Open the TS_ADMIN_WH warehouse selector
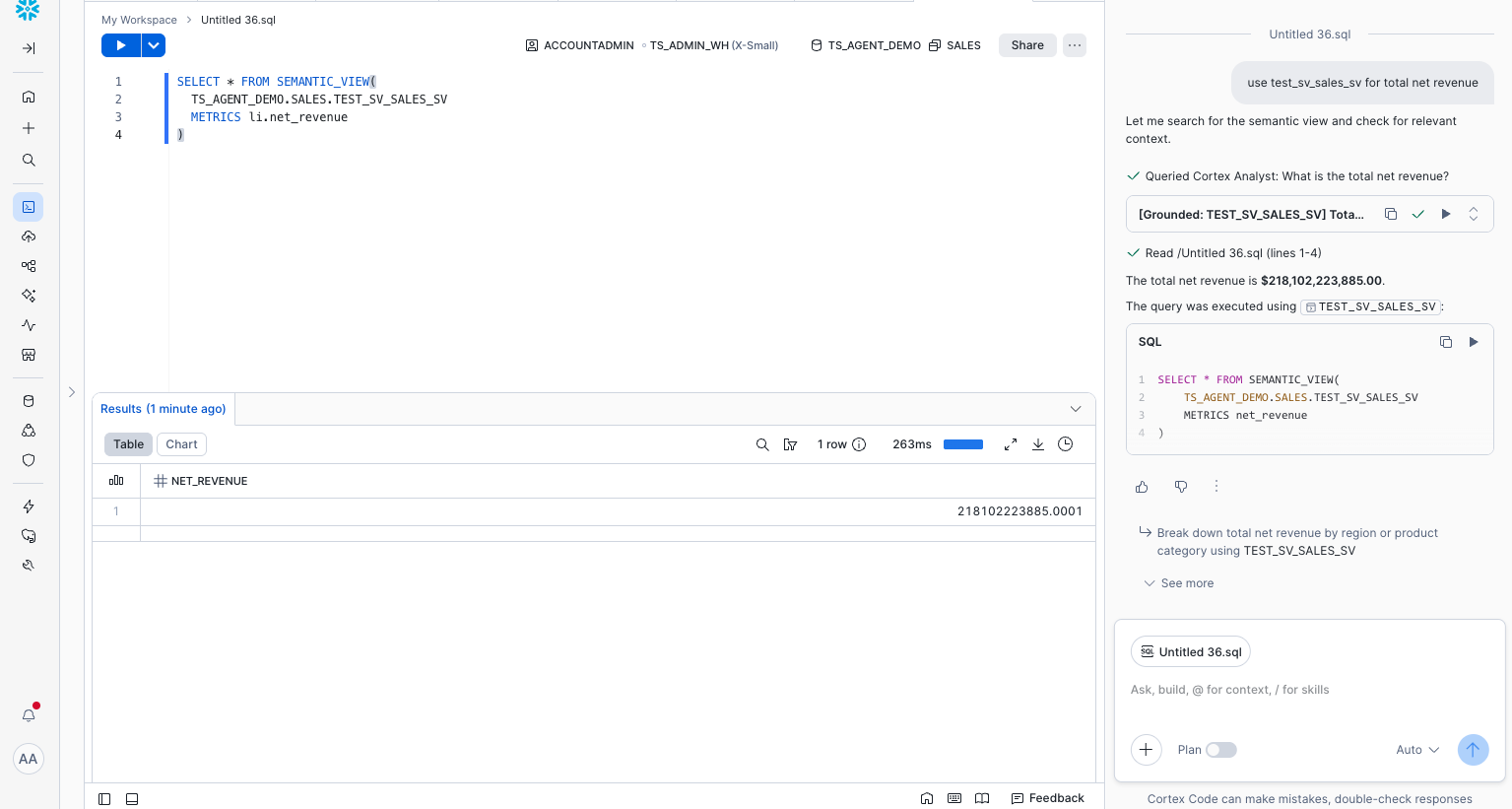1512x809 pixels. tap(713, 45)
